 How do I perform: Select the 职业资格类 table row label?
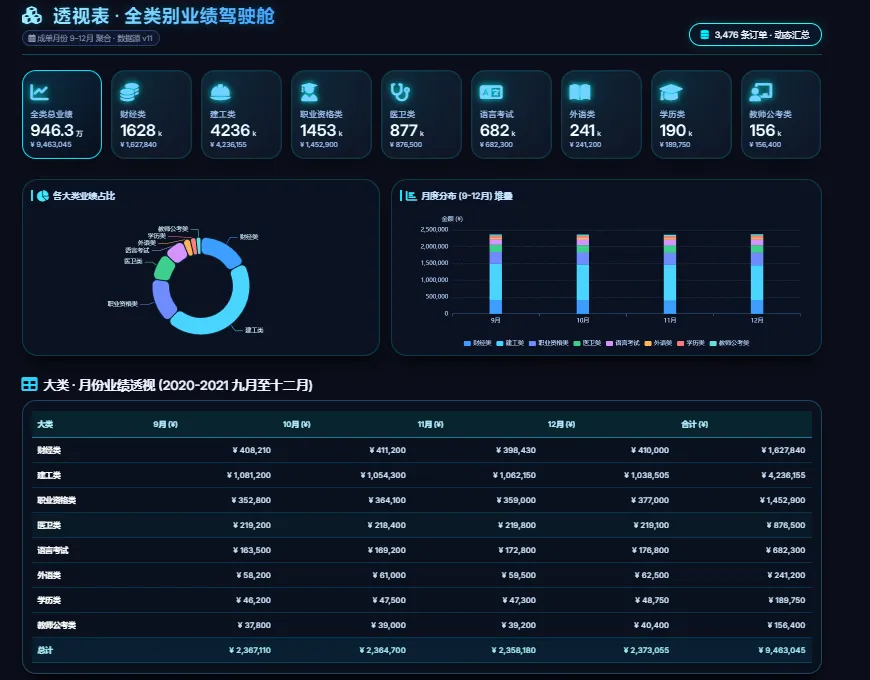click(x=57, y=500)
